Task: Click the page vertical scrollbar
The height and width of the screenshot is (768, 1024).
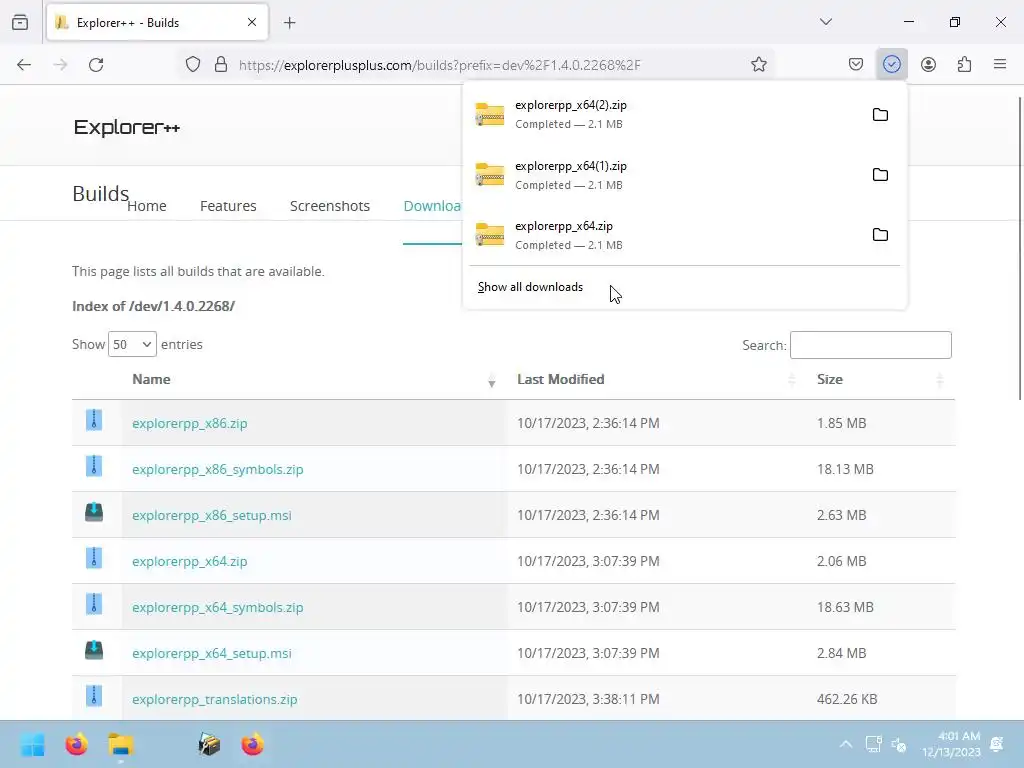Action: click(x=1019, y=248)
